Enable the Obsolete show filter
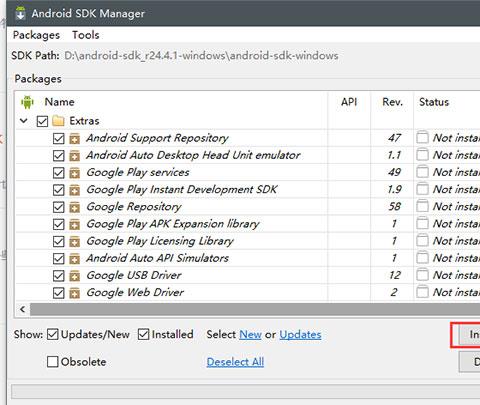The image size is (480, 405). pyautogui.click(x=53, y=362)
